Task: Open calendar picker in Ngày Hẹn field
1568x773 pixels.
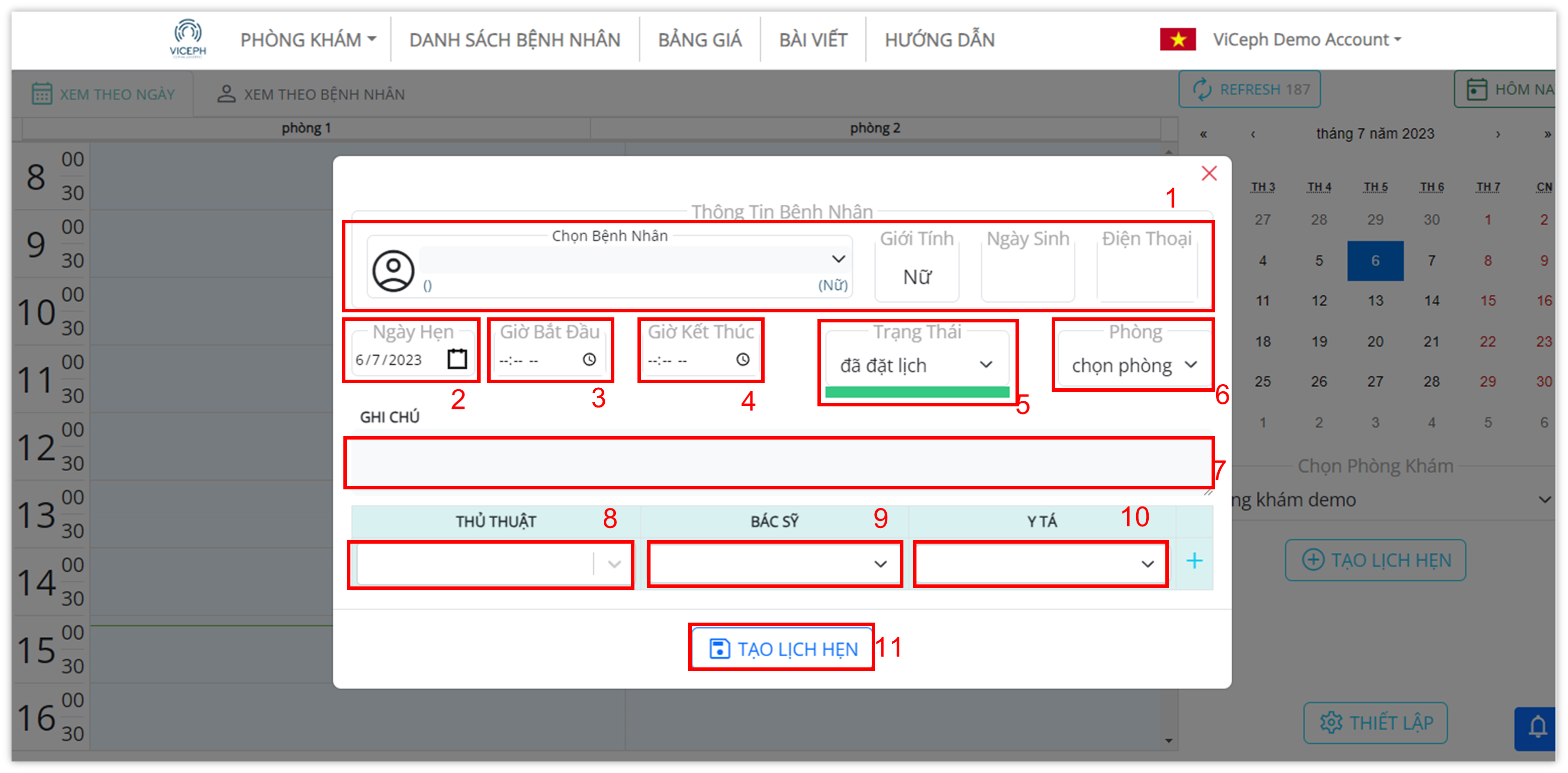Action: pos(457,359)
